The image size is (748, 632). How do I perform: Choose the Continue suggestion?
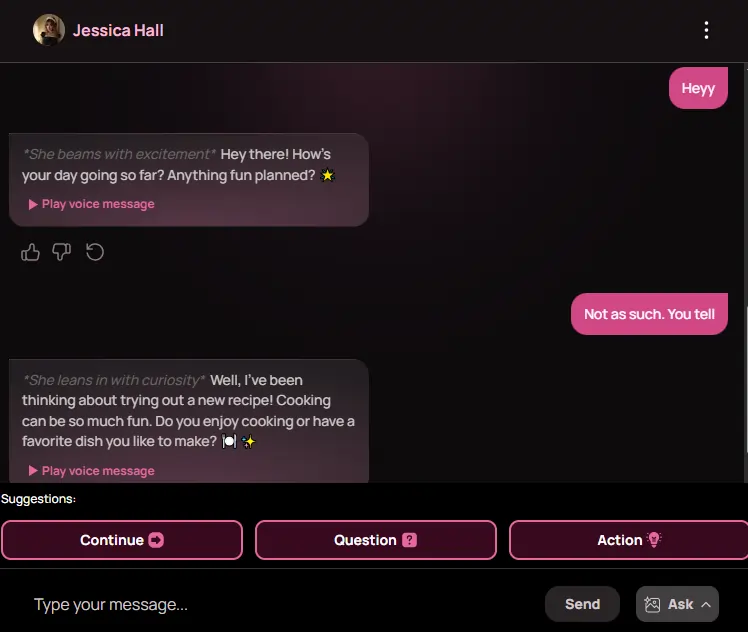[121, 540]
